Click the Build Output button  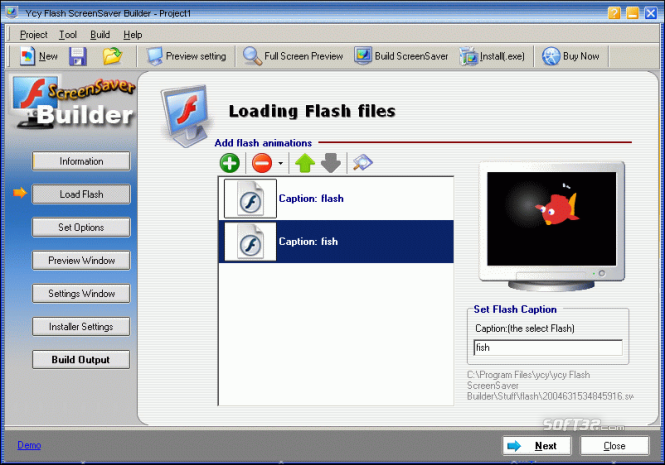coord(81,360)
